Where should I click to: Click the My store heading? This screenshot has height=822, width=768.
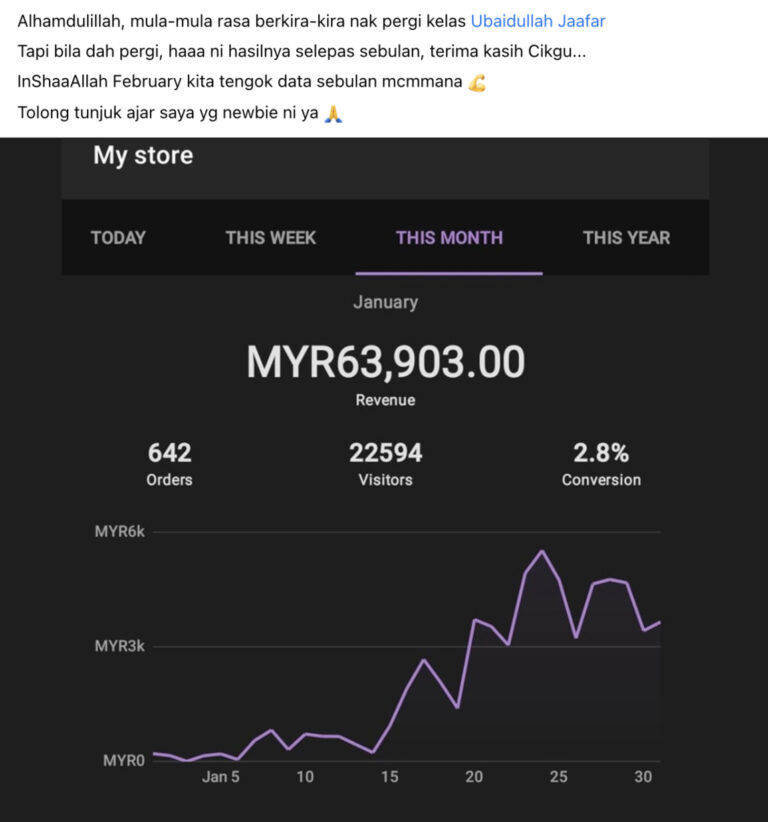coord(143,155)
